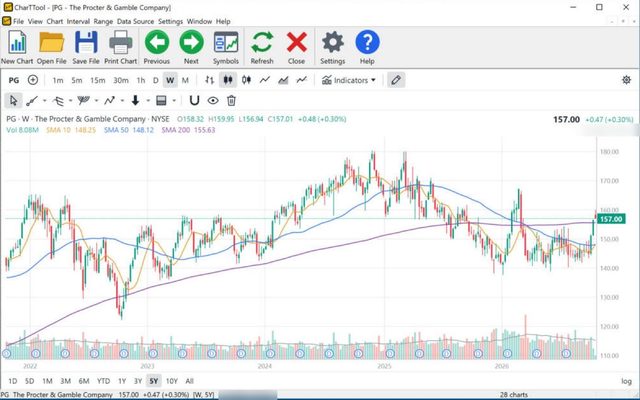Image resolution: width=640 pixels, height=400 pixels.
Task: Expand pitchfork tool options arrow
Action: pyautogui.click(x=70, y=100)
